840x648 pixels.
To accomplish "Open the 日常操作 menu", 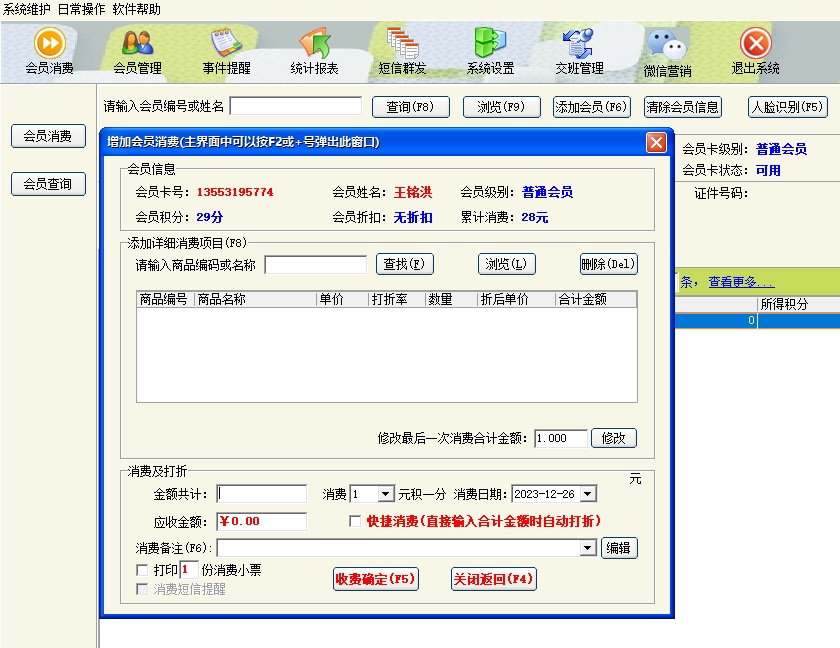I will pyautogui.click(x=82, y=9).
